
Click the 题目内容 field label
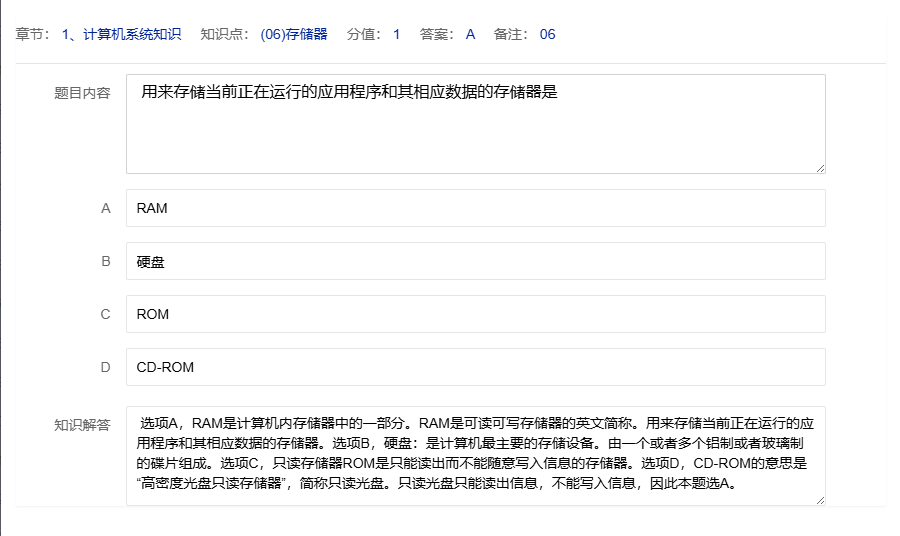(82, 93)
